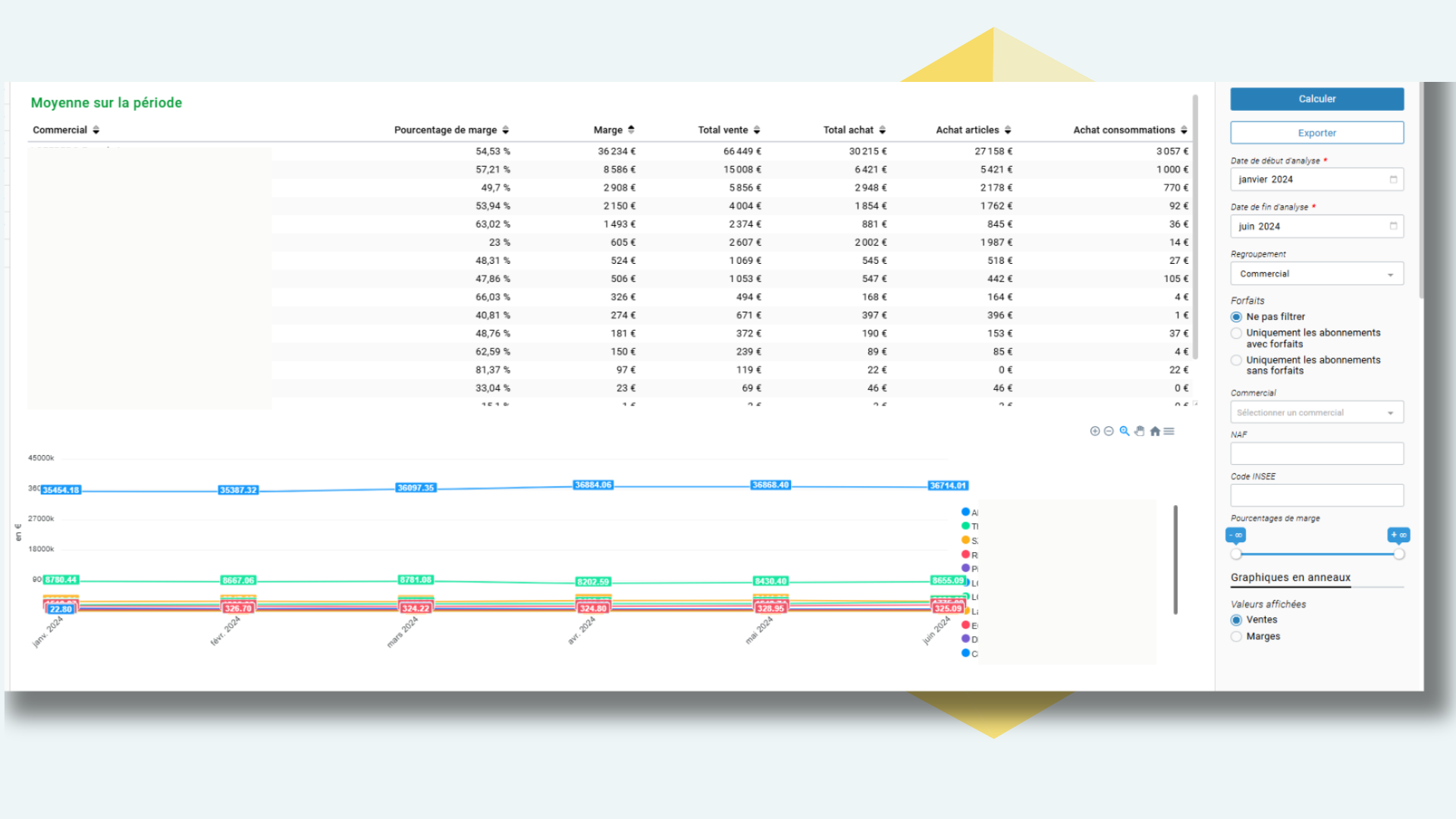This screenshot has height=819, width=1456.
Task: Open calendar icon for start date field
Action: (1393, 180)
